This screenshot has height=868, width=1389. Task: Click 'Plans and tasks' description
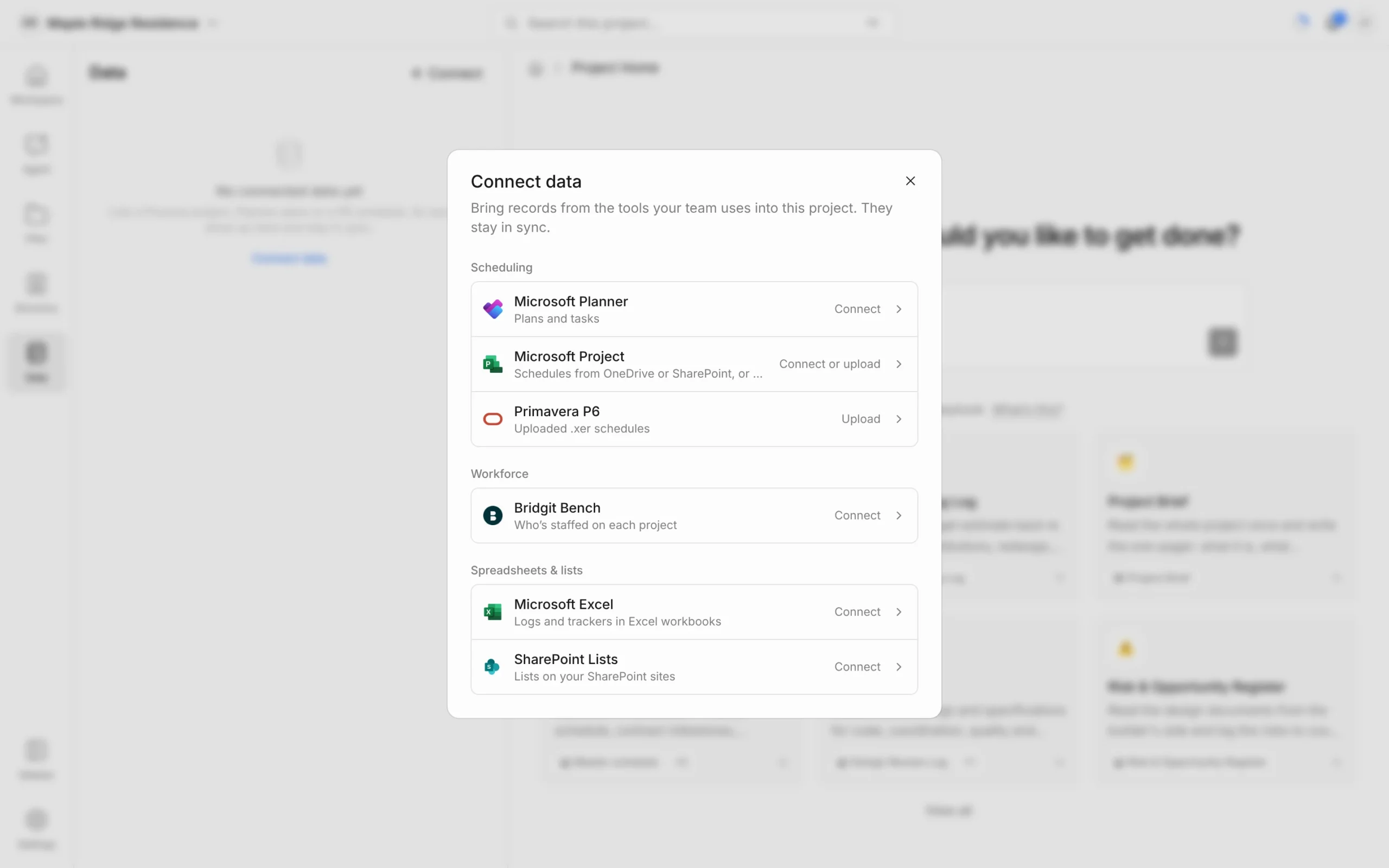point(556,318)
